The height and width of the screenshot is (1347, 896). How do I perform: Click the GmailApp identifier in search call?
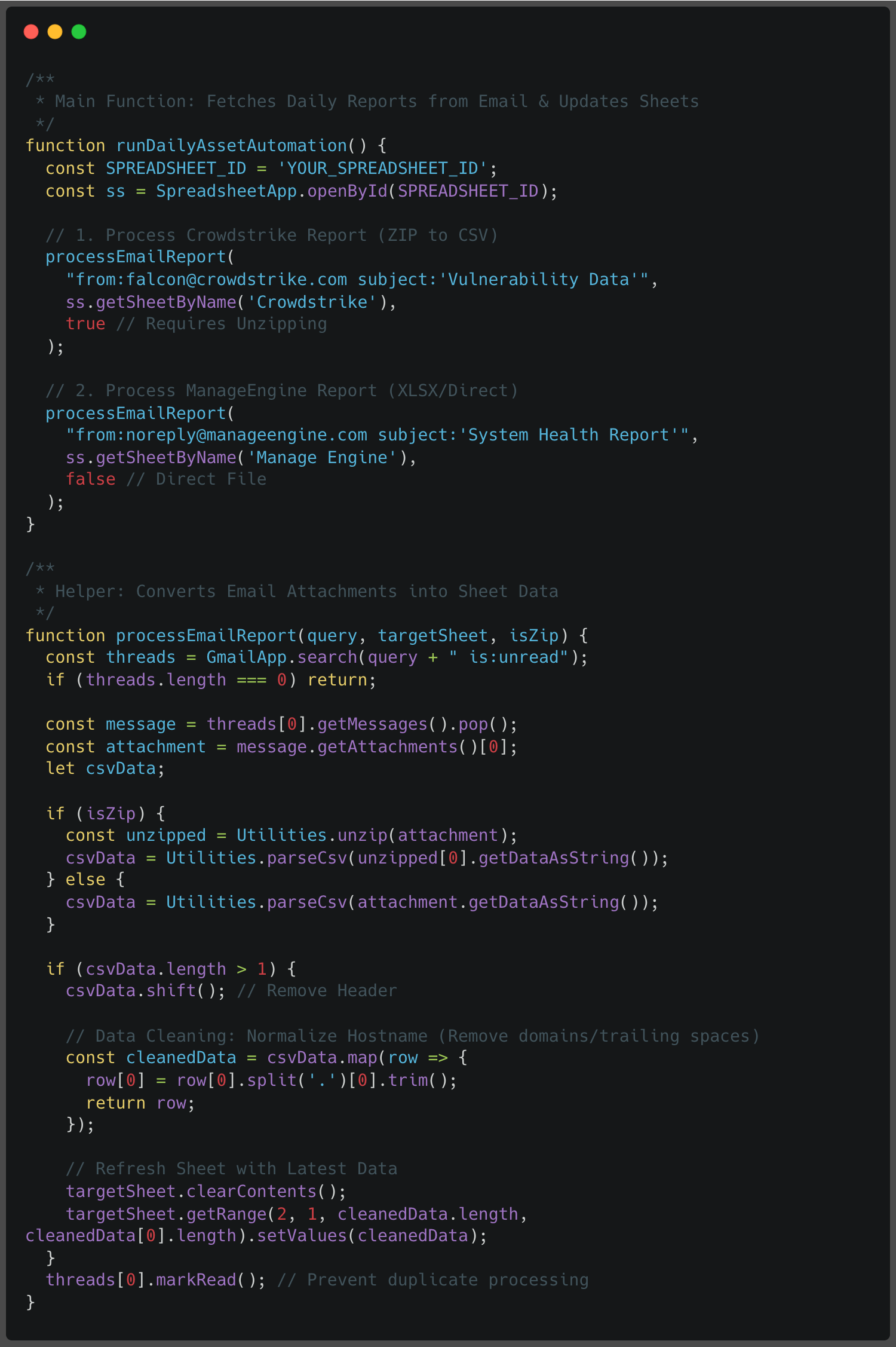pos(246,657)
